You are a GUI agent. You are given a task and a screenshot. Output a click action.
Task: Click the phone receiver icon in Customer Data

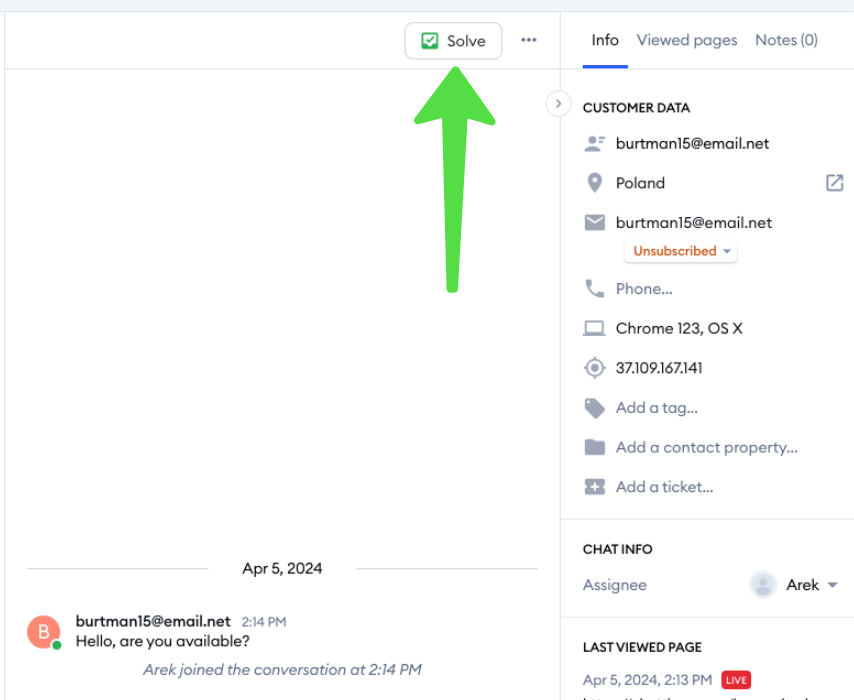tap(595, 288)
